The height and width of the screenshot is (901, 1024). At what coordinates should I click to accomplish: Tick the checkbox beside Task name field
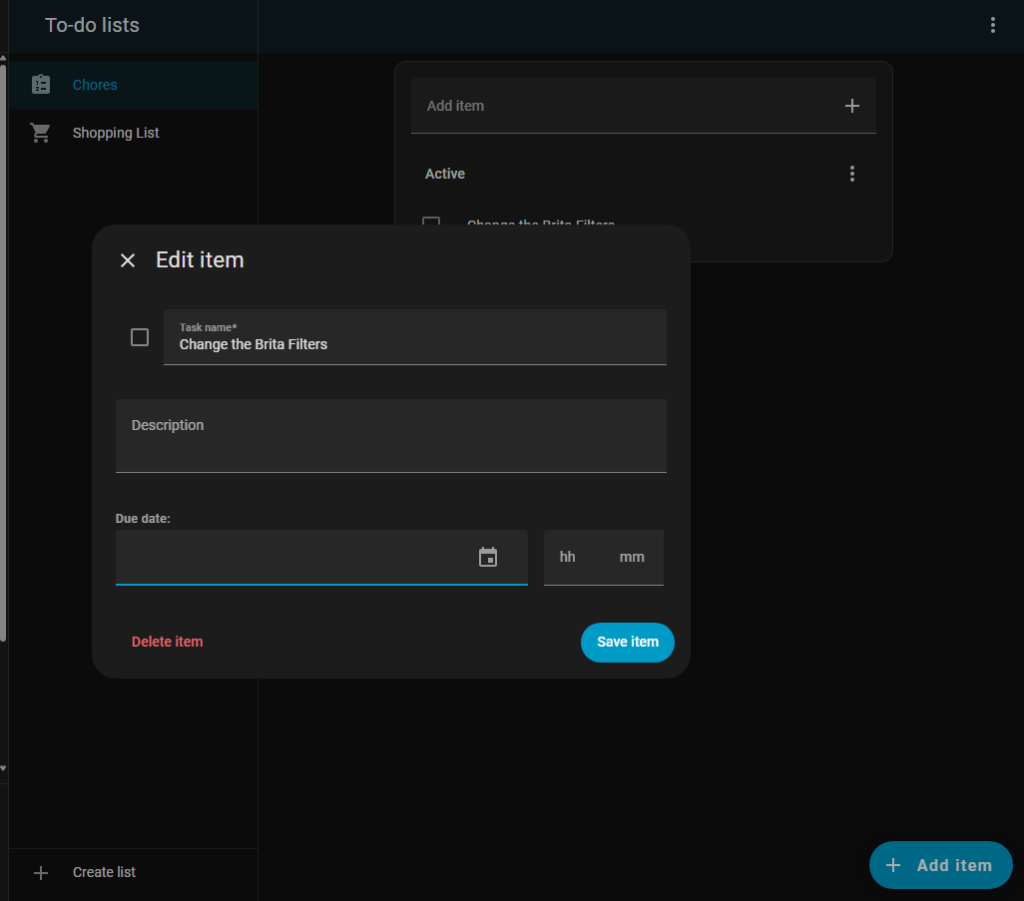[x=140, y=338]
